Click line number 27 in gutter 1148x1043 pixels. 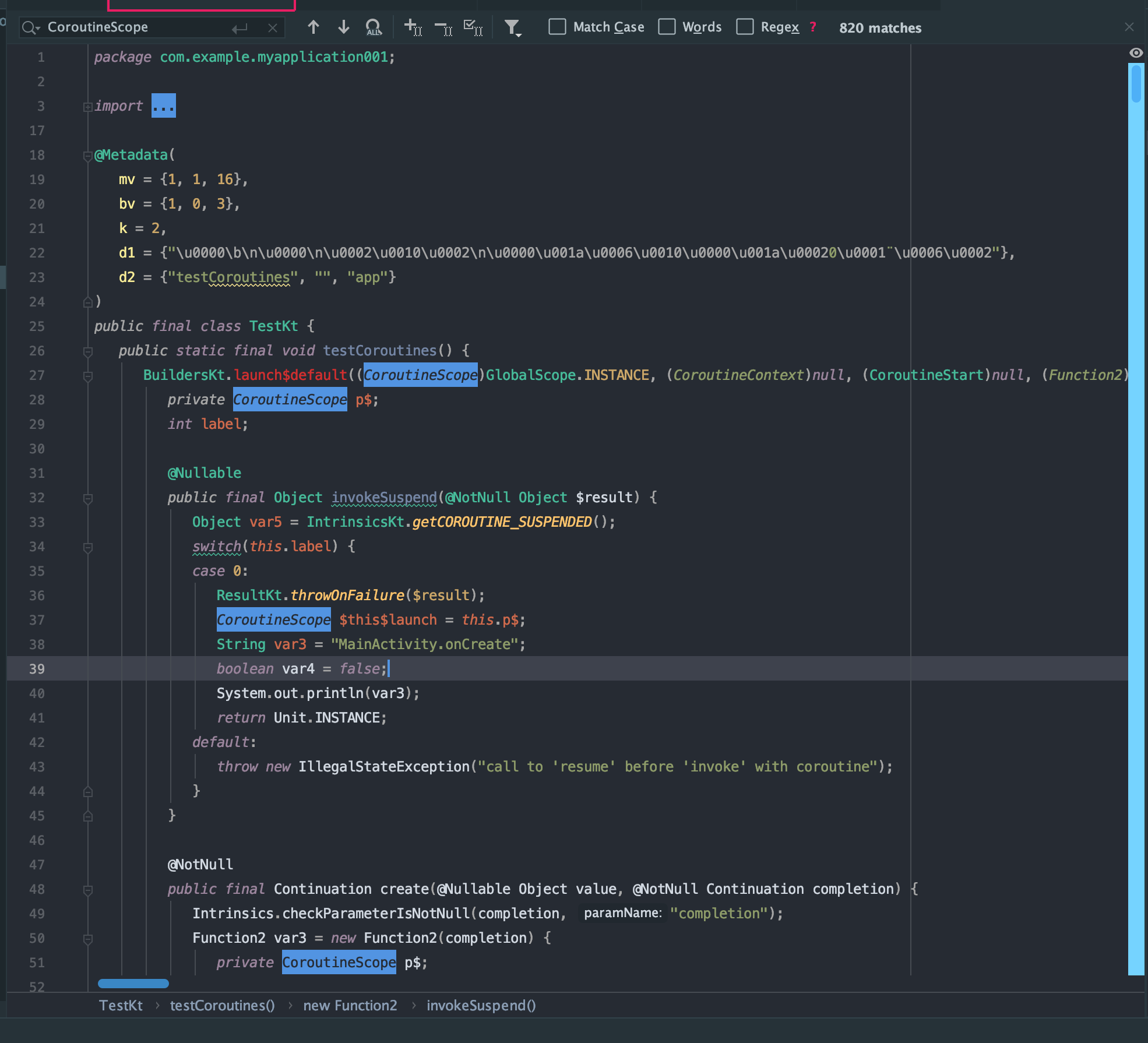click(x=37, y=375)
